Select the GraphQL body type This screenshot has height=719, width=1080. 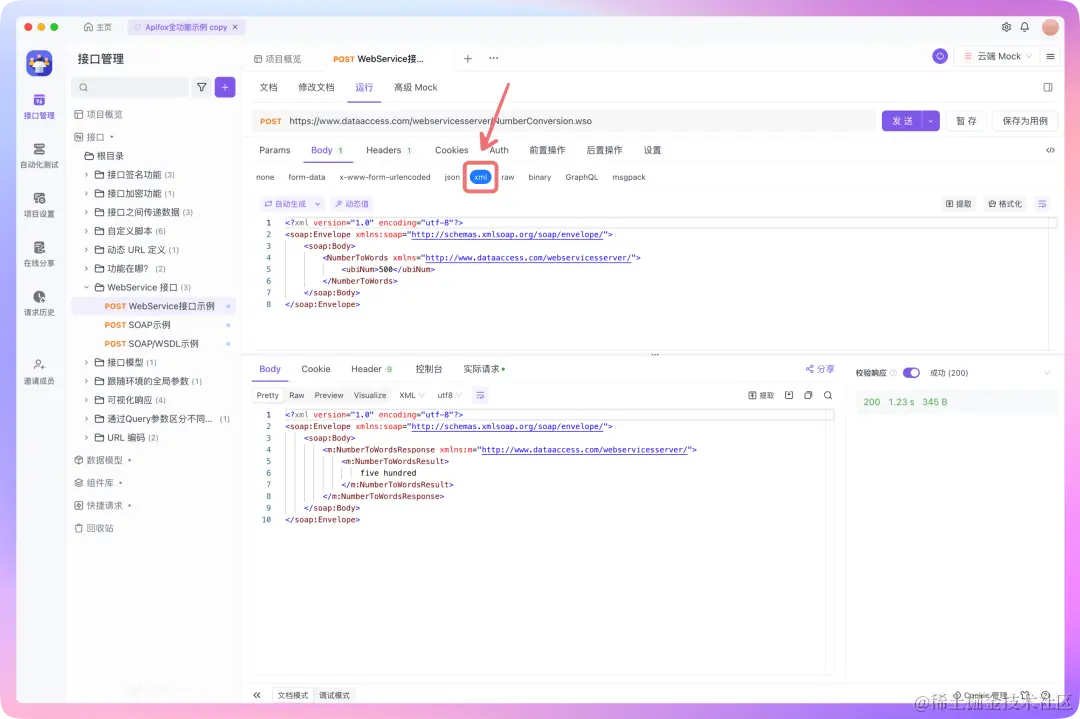tap(581, 177)
